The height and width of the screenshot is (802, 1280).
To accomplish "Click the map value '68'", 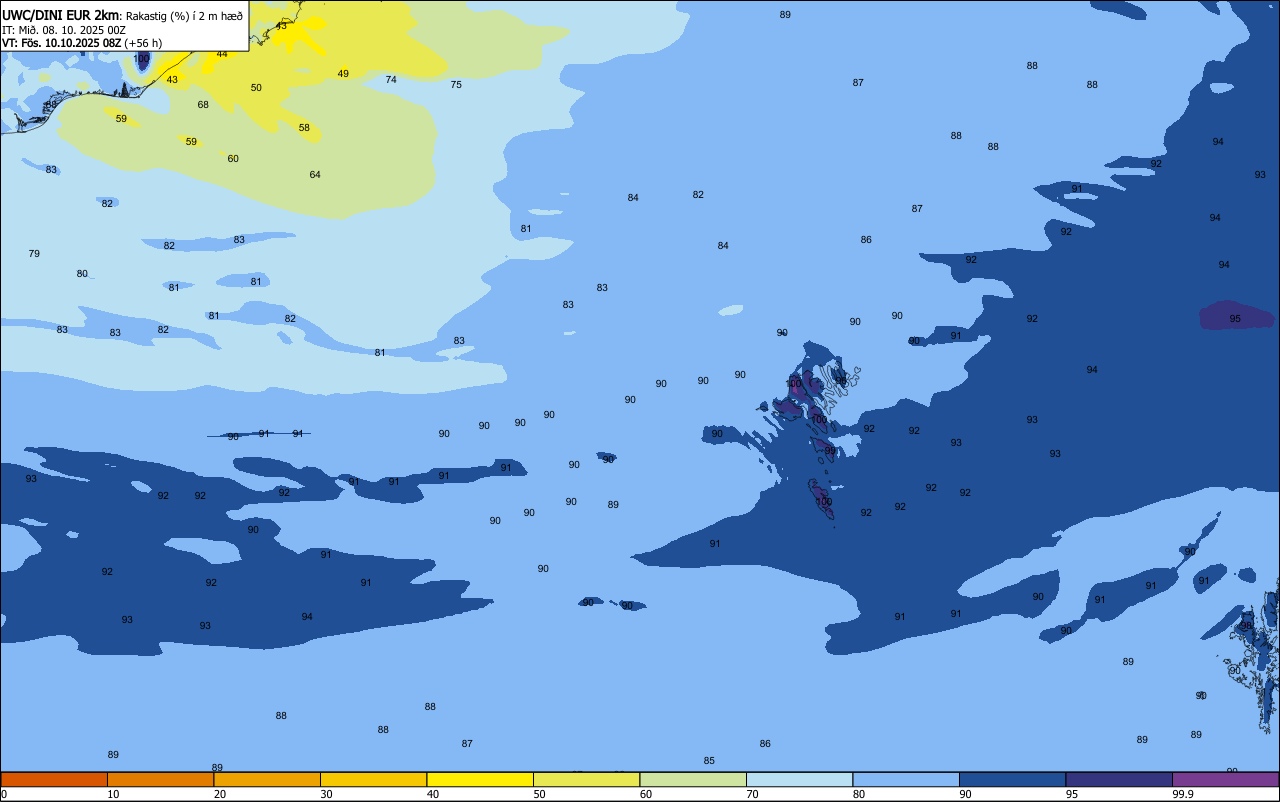I will 203,105.
